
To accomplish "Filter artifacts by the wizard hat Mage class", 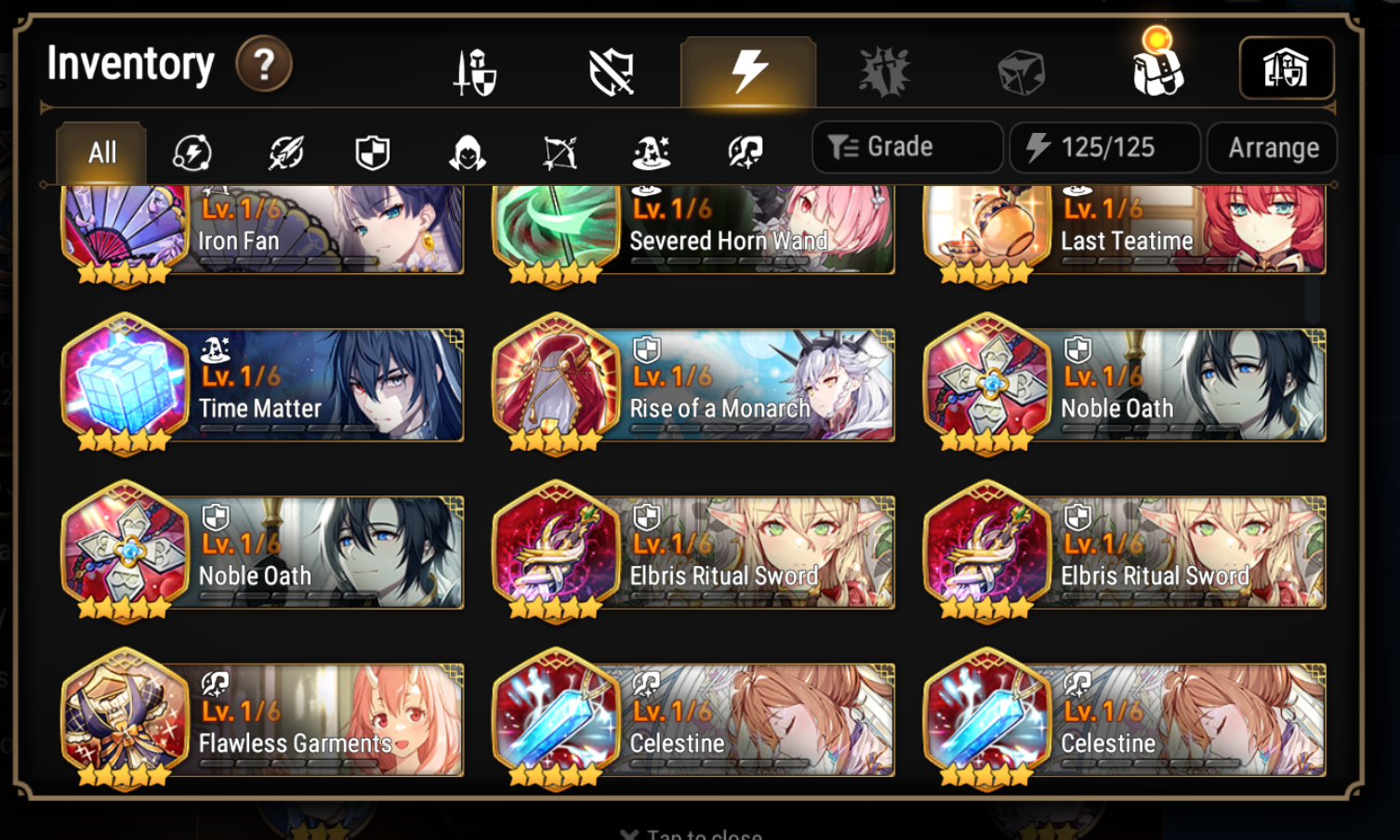I will click(652, 152).
